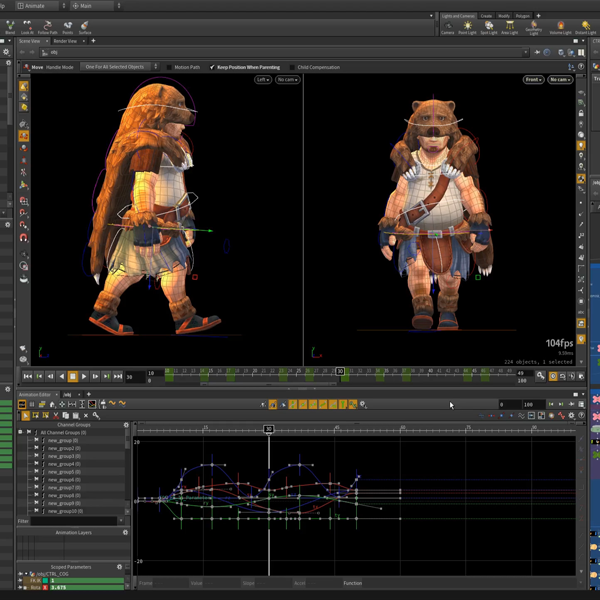The width and height of the screenshot is (600, 600).
Task: Open the Front viewport view dropdown
Action: point(534,79)
